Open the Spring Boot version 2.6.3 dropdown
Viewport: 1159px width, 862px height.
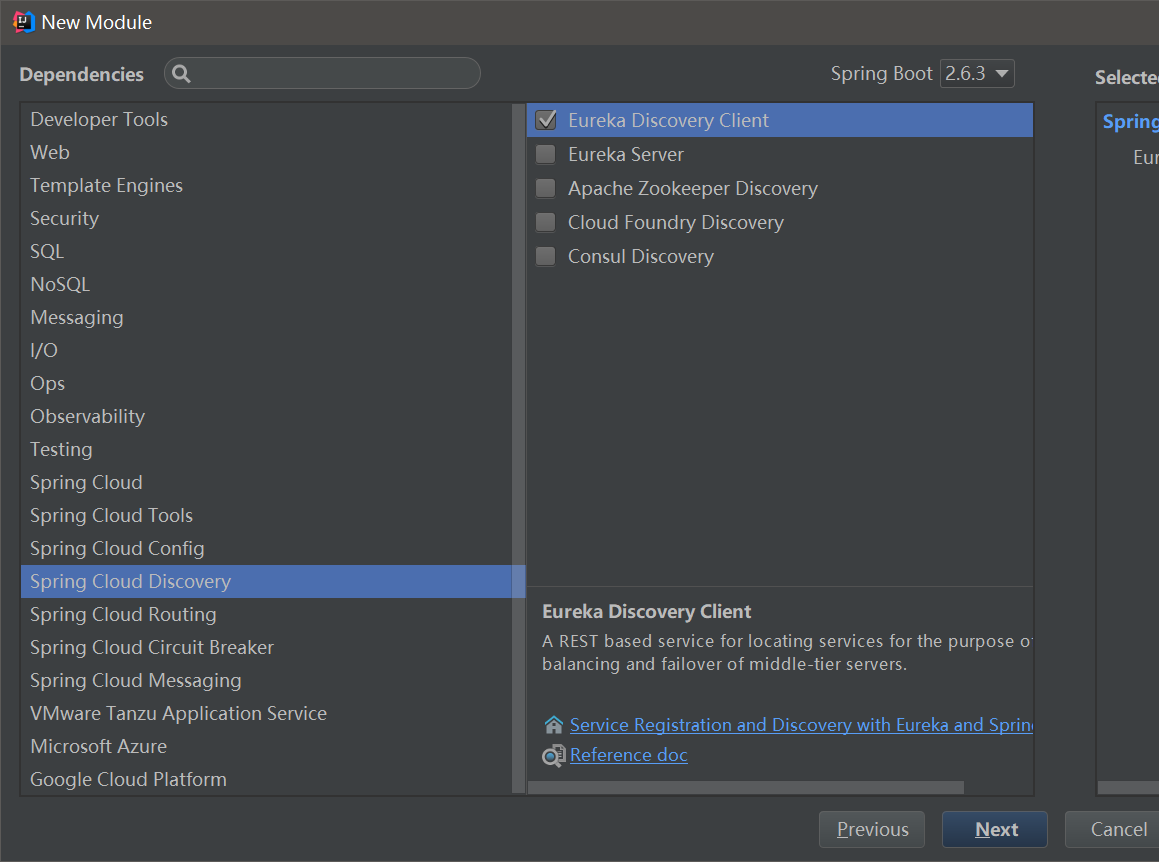976,73
